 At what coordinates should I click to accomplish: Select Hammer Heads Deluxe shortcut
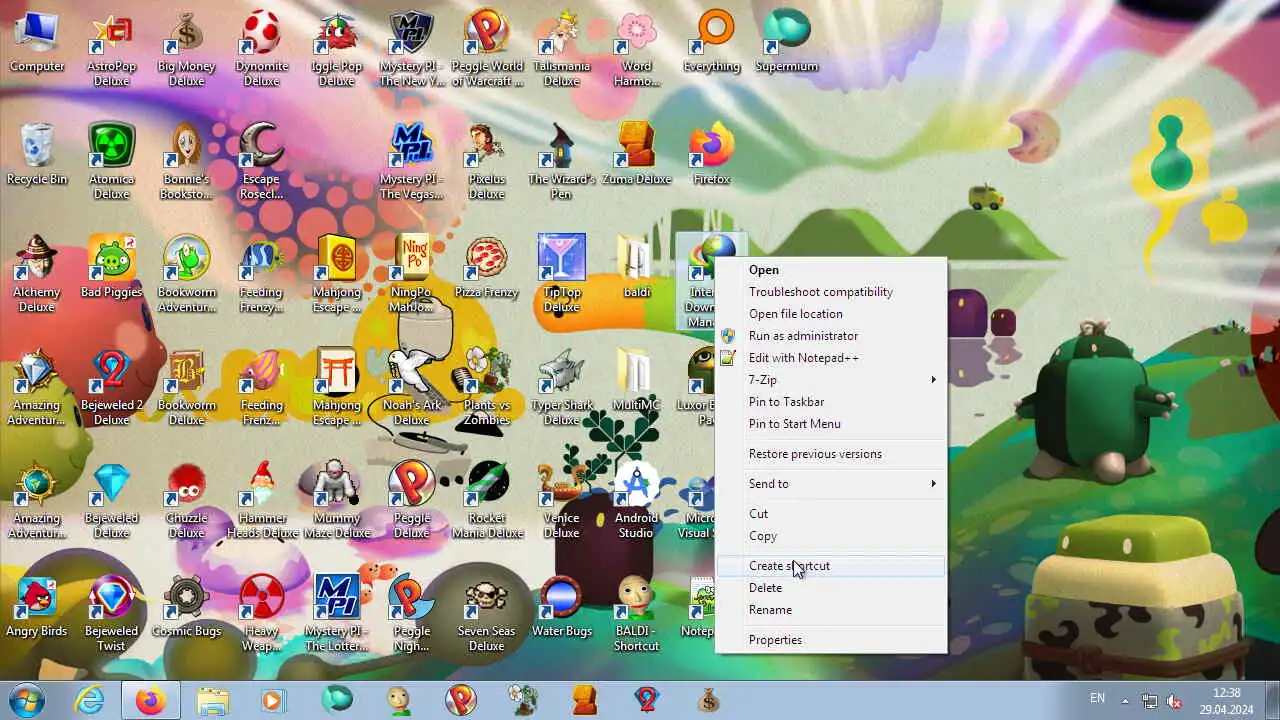262,501
